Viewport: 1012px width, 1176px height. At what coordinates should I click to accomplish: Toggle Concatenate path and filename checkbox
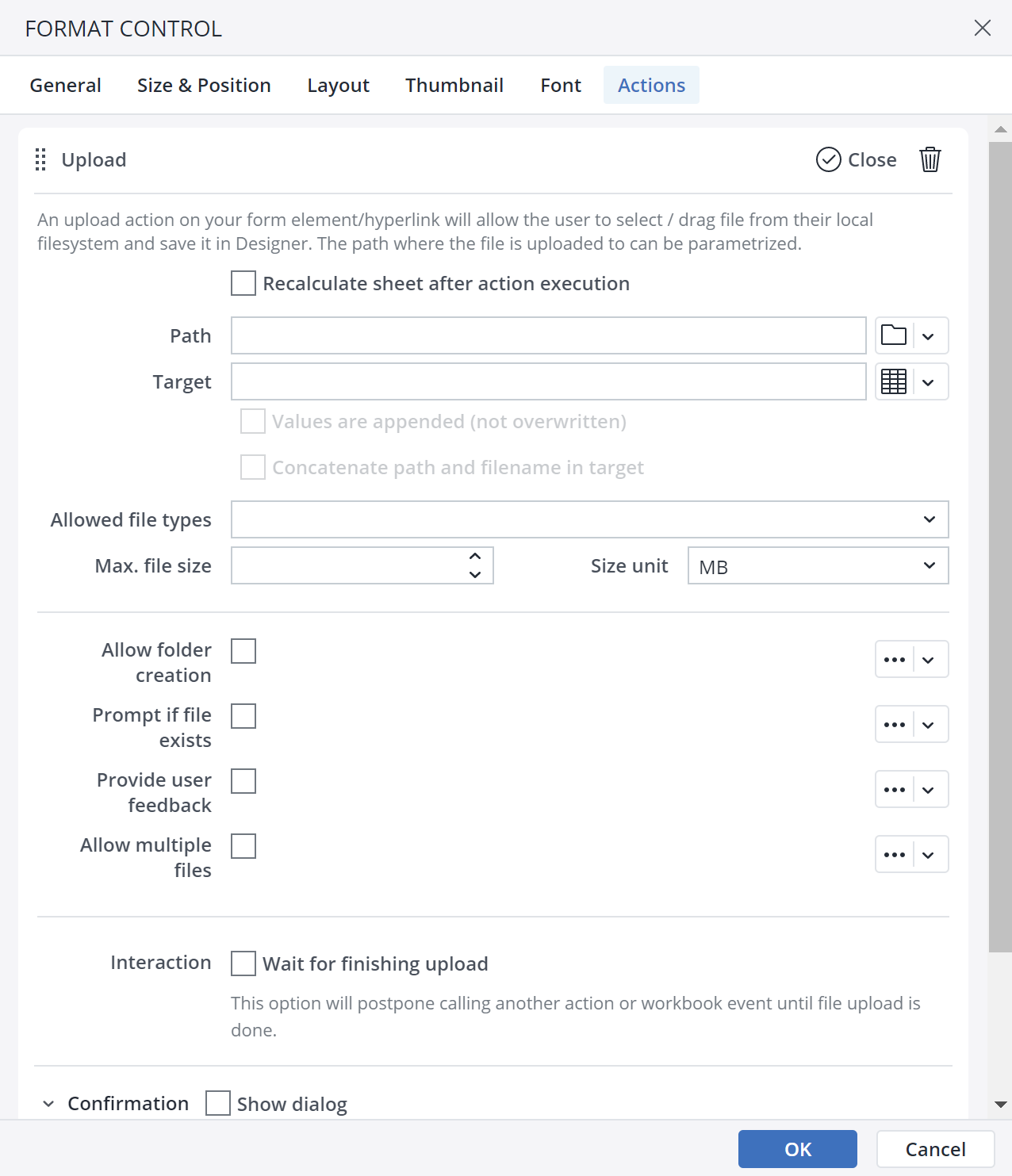point(253,467)
